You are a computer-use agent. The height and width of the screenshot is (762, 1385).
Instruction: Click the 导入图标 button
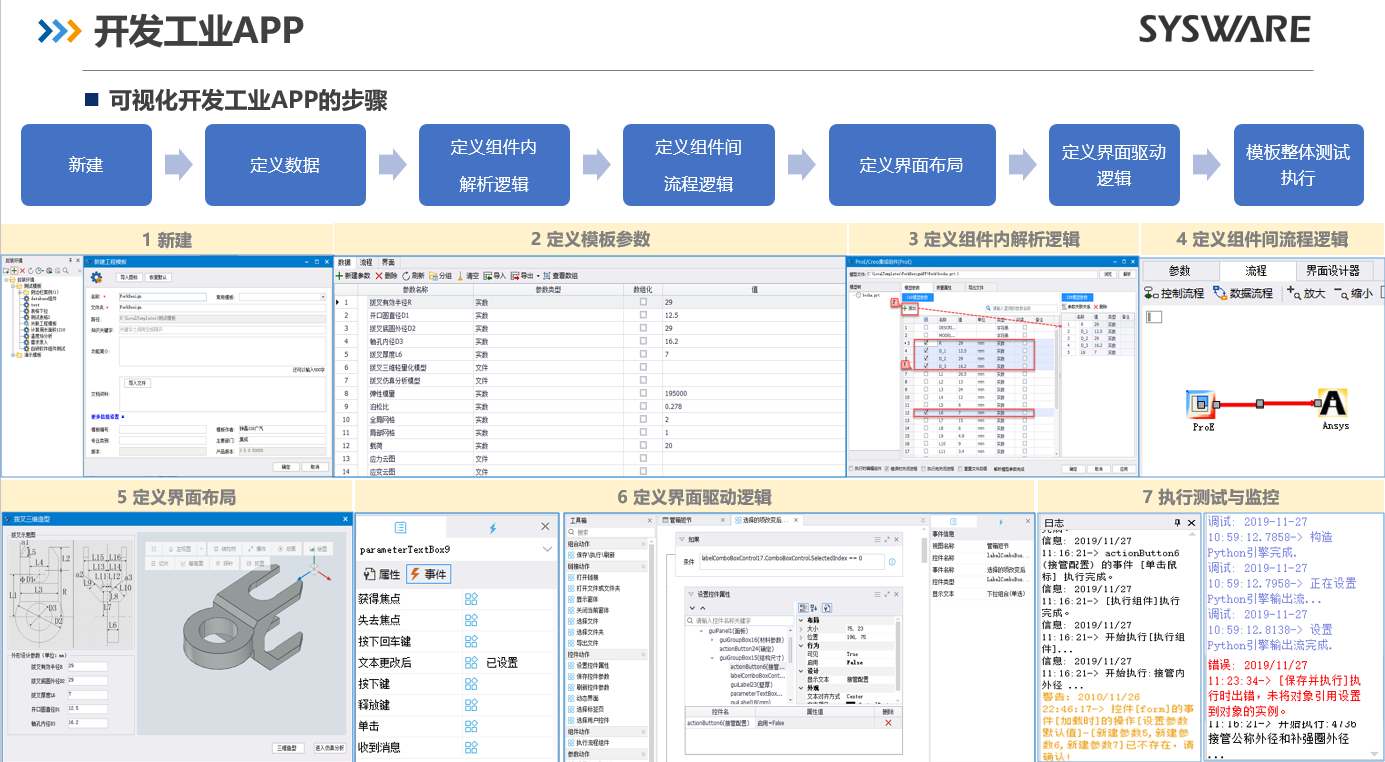point(129,277)
